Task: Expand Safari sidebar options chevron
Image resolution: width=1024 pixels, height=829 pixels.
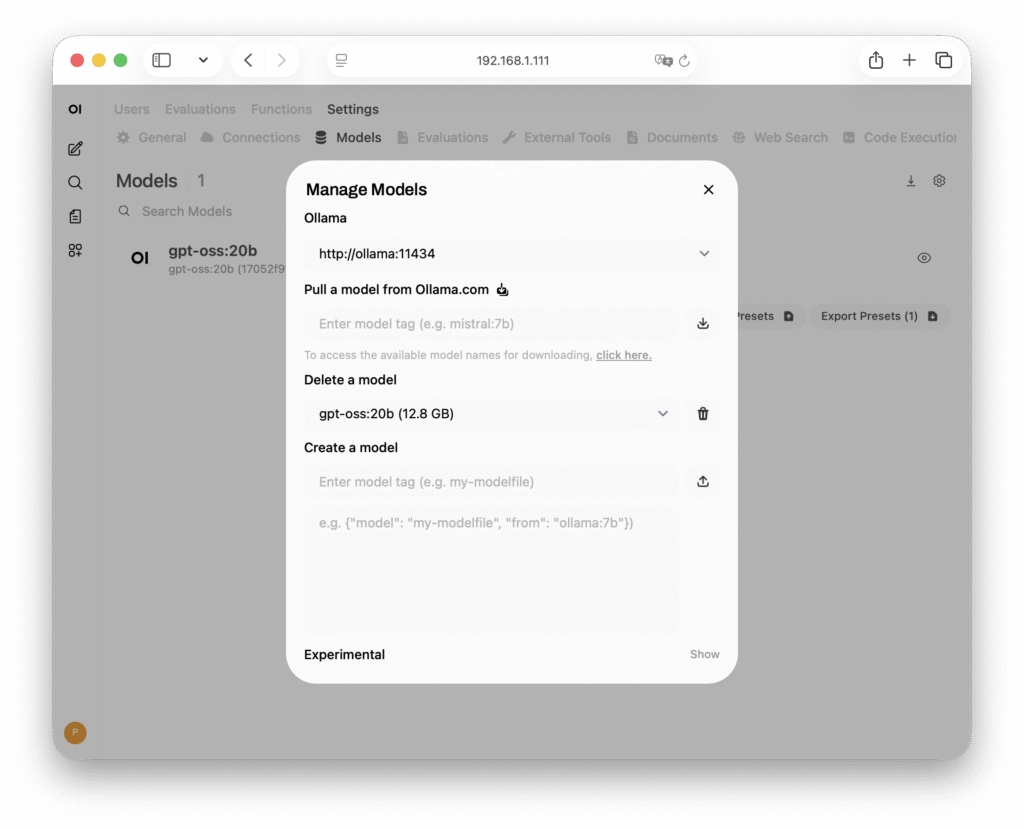Action: click(x=203, y=61)
